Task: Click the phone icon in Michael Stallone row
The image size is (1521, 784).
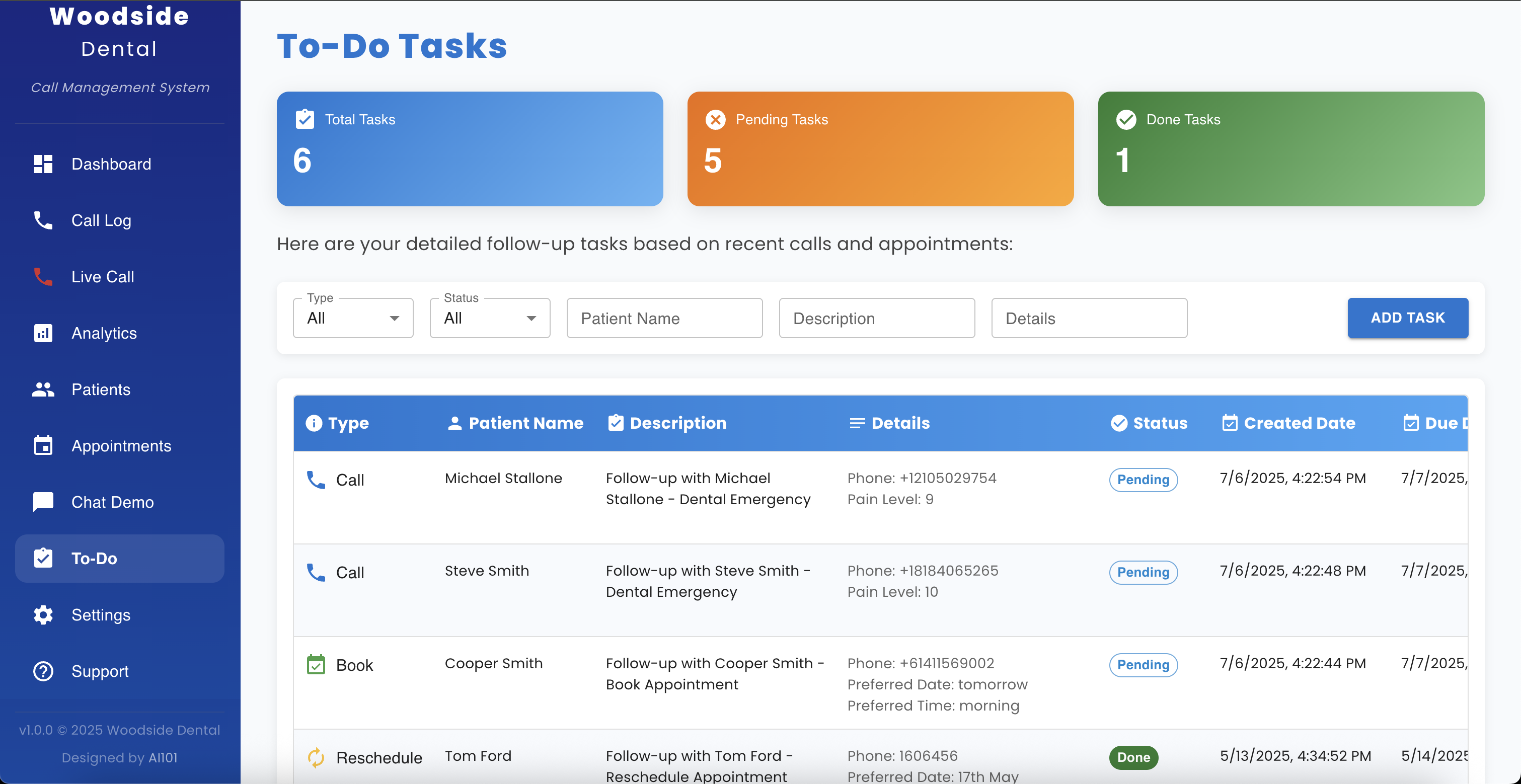Action: (x=316, y=480)
